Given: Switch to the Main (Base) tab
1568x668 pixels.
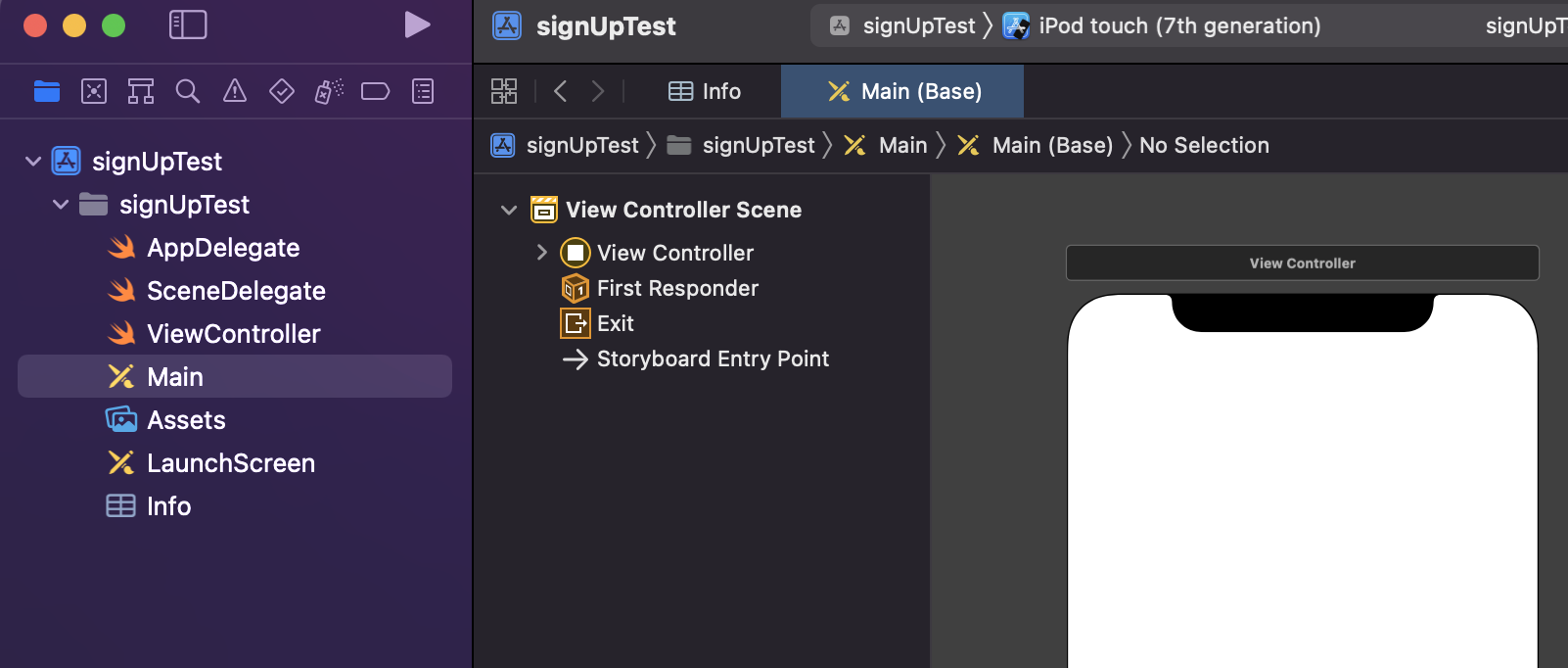Looking at the screenshot, I should (902, 91).
